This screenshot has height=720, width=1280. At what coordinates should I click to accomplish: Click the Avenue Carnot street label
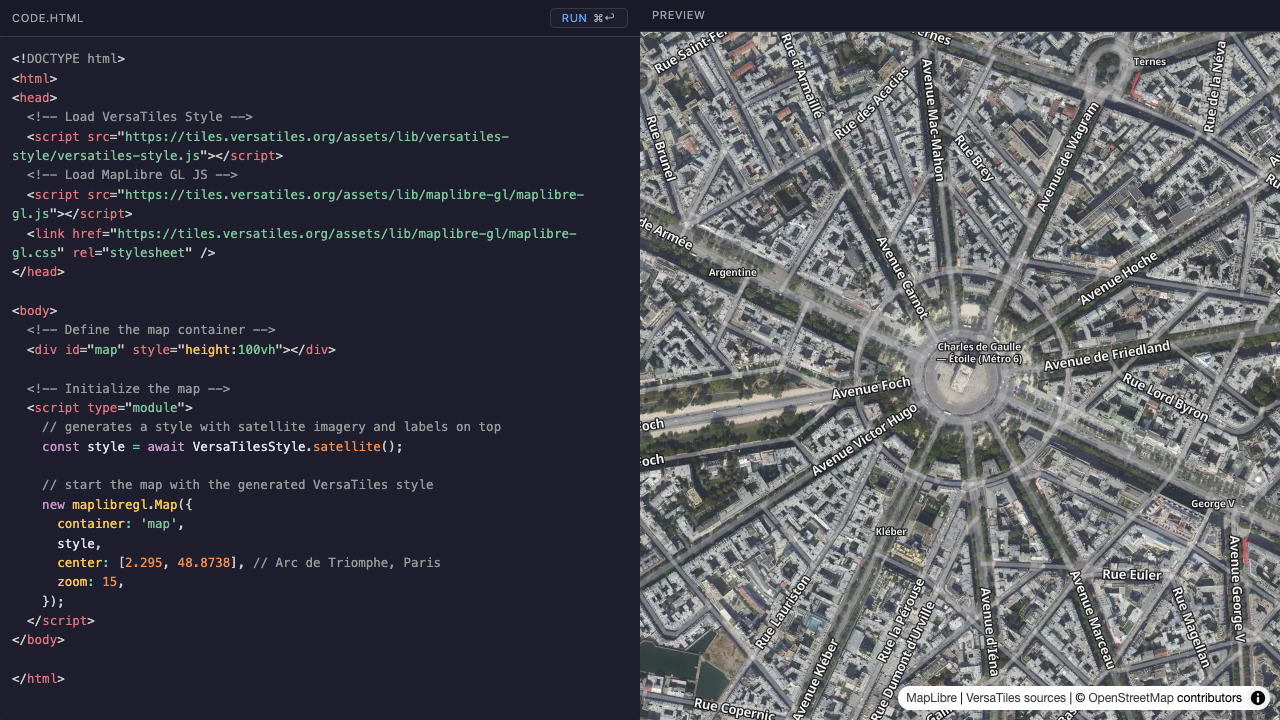click(902, 277)
